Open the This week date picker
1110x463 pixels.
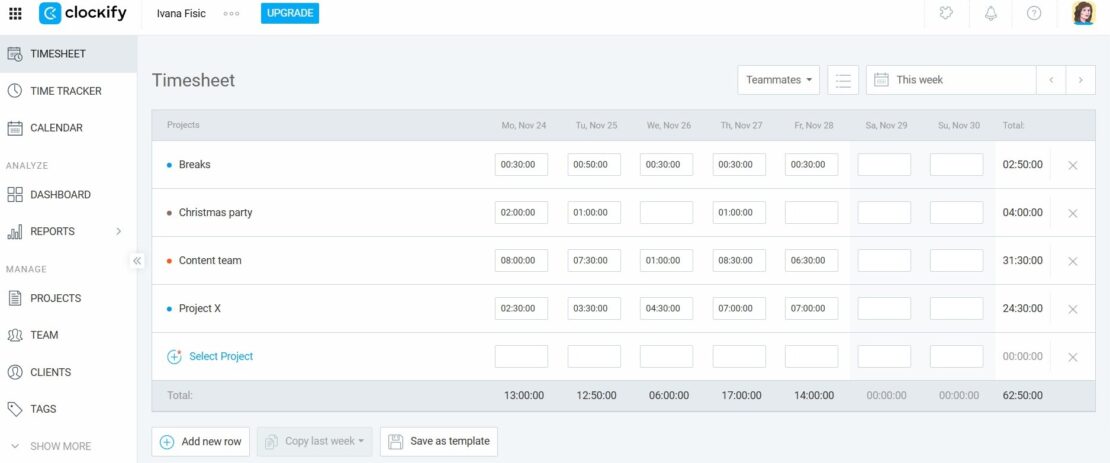tap(951, 80)
